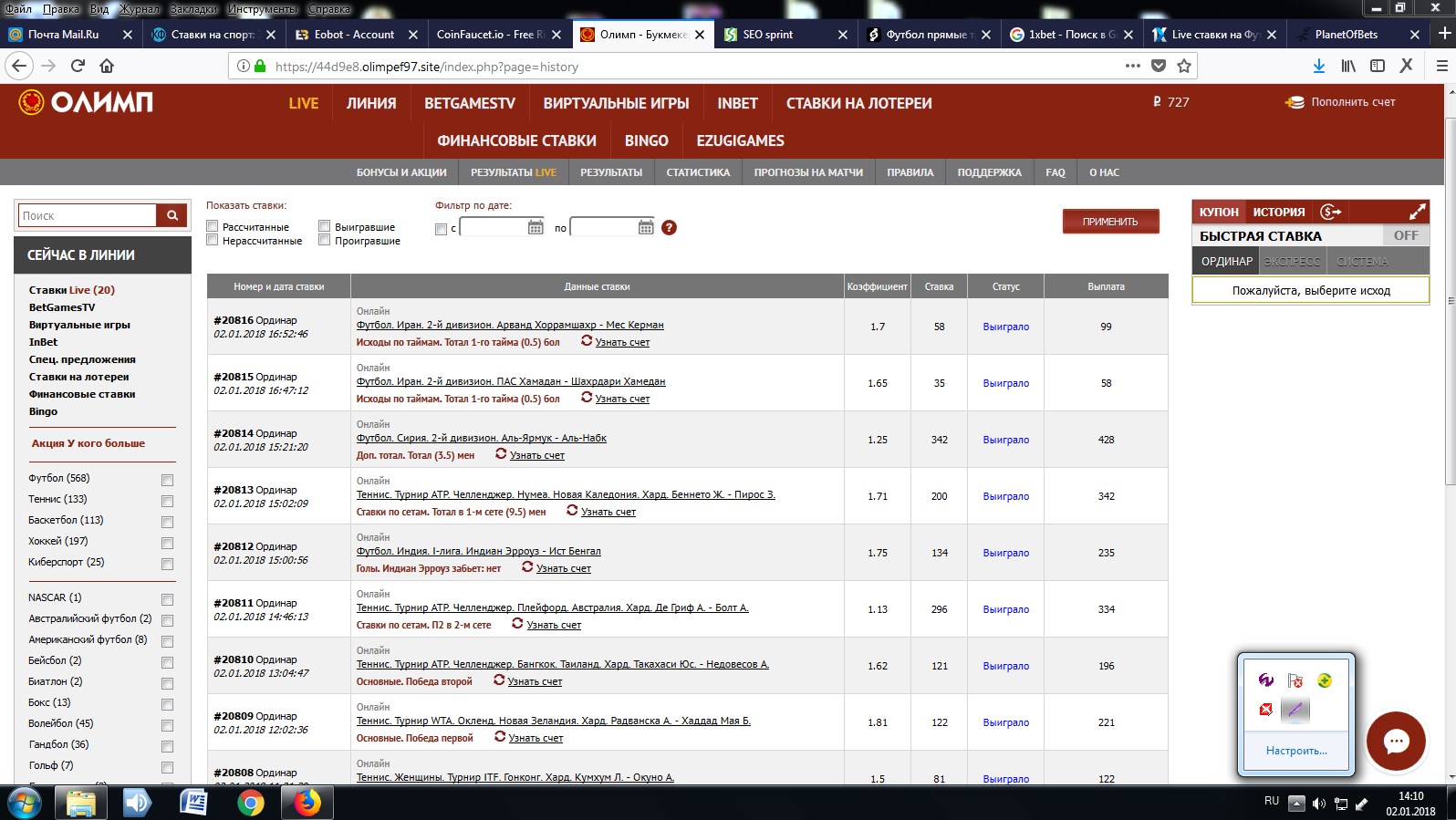1456x820 pixels.
Task: Open the Журнал menu in the Firefox menu bar
Action: point(140,9)
